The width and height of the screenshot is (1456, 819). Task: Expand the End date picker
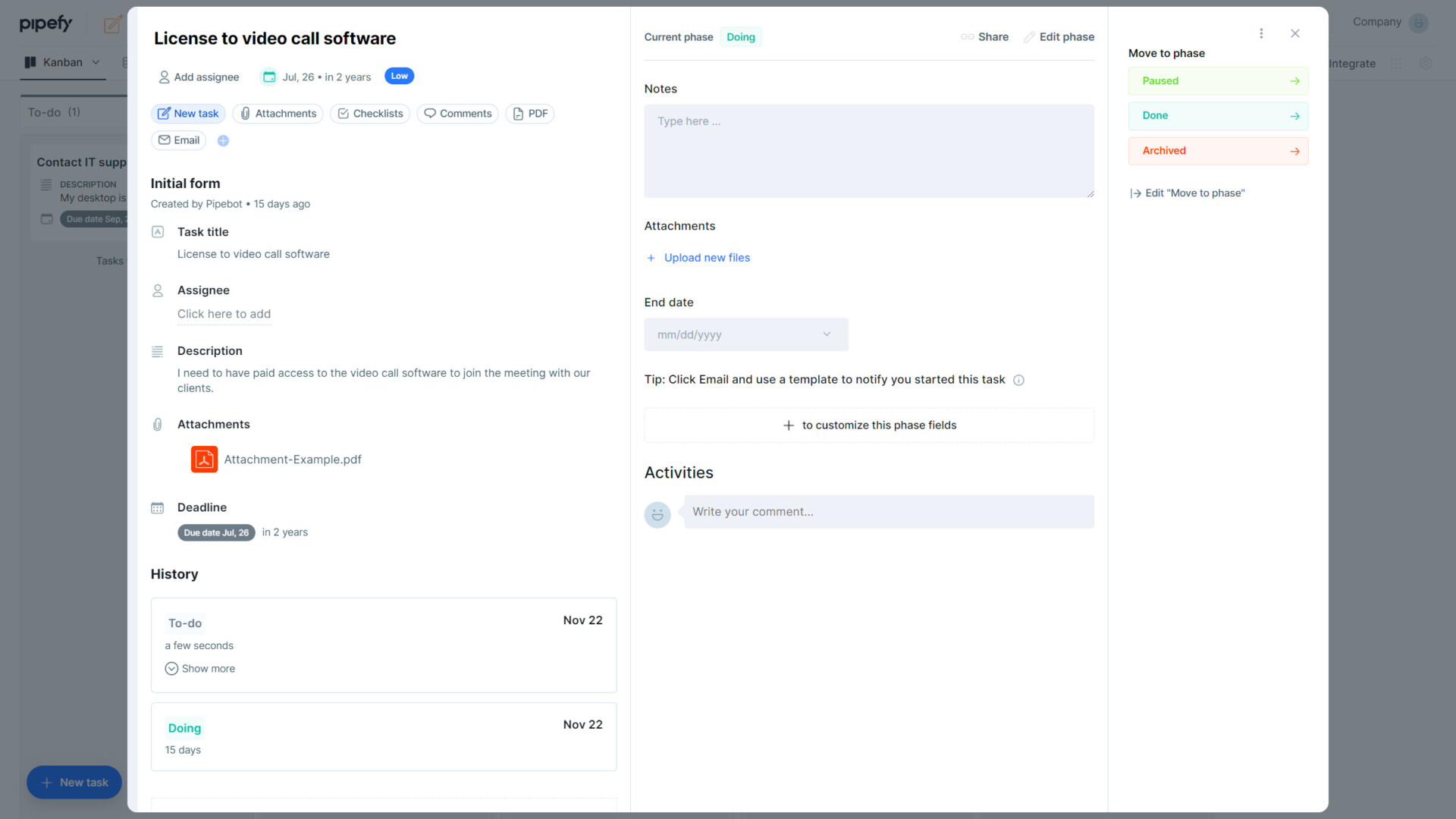(x=826, y=334)
